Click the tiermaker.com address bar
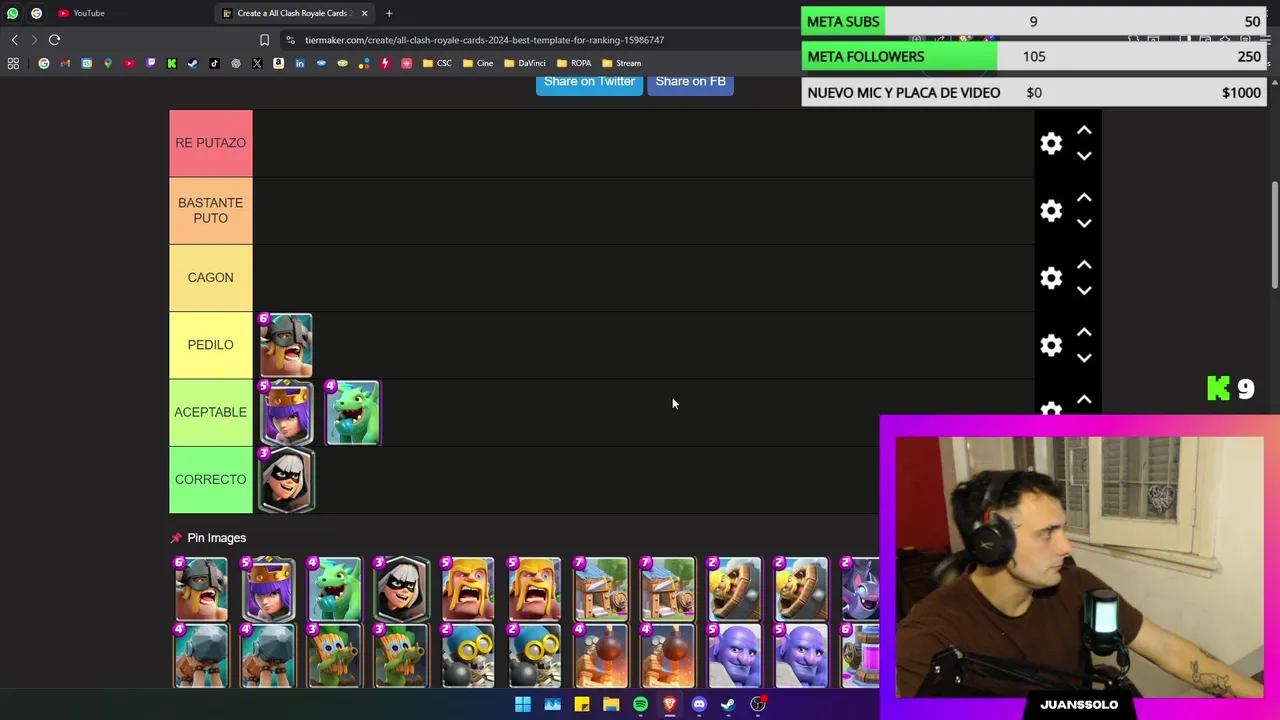This screenshot has width=1280, height=720. tap(484, 40)
